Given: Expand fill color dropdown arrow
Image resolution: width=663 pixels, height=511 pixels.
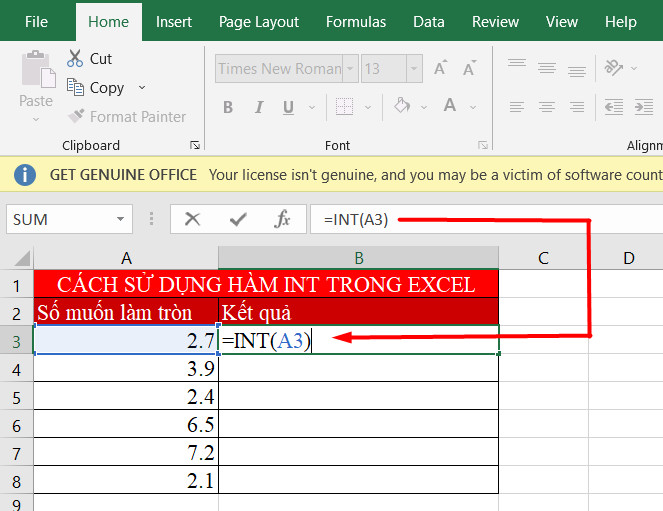Looking at the screenshot, I should click(424, 107).
